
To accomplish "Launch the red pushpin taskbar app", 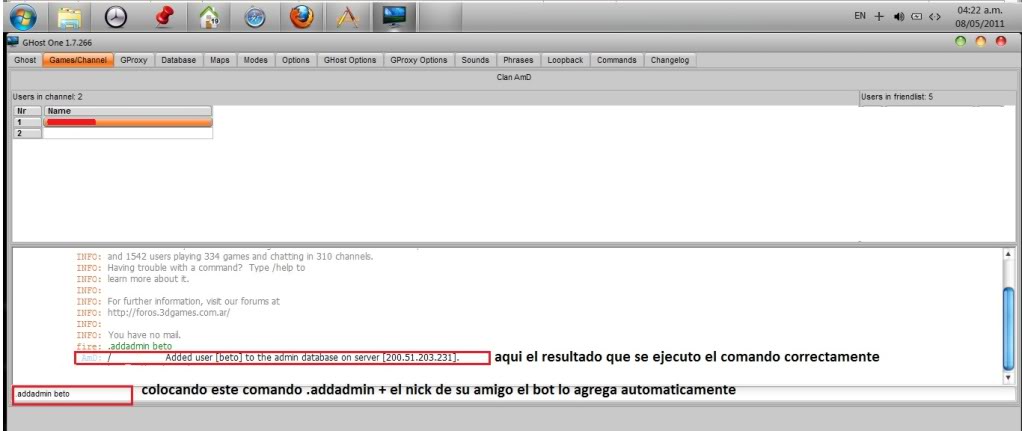I will [165, 18].
